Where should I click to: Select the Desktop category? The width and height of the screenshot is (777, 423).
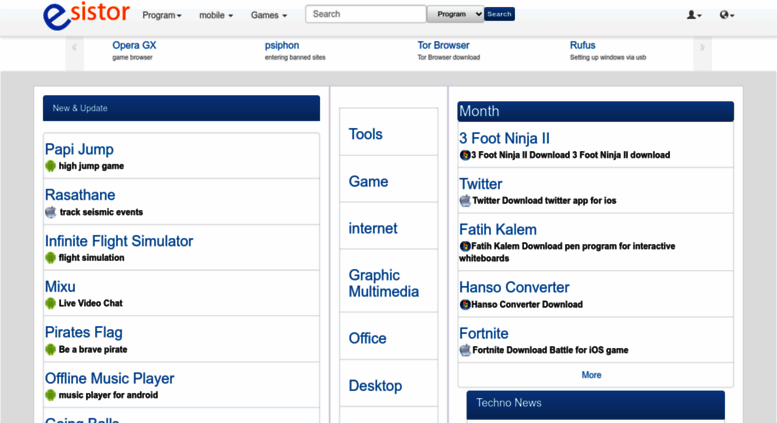tap(375, 386)
